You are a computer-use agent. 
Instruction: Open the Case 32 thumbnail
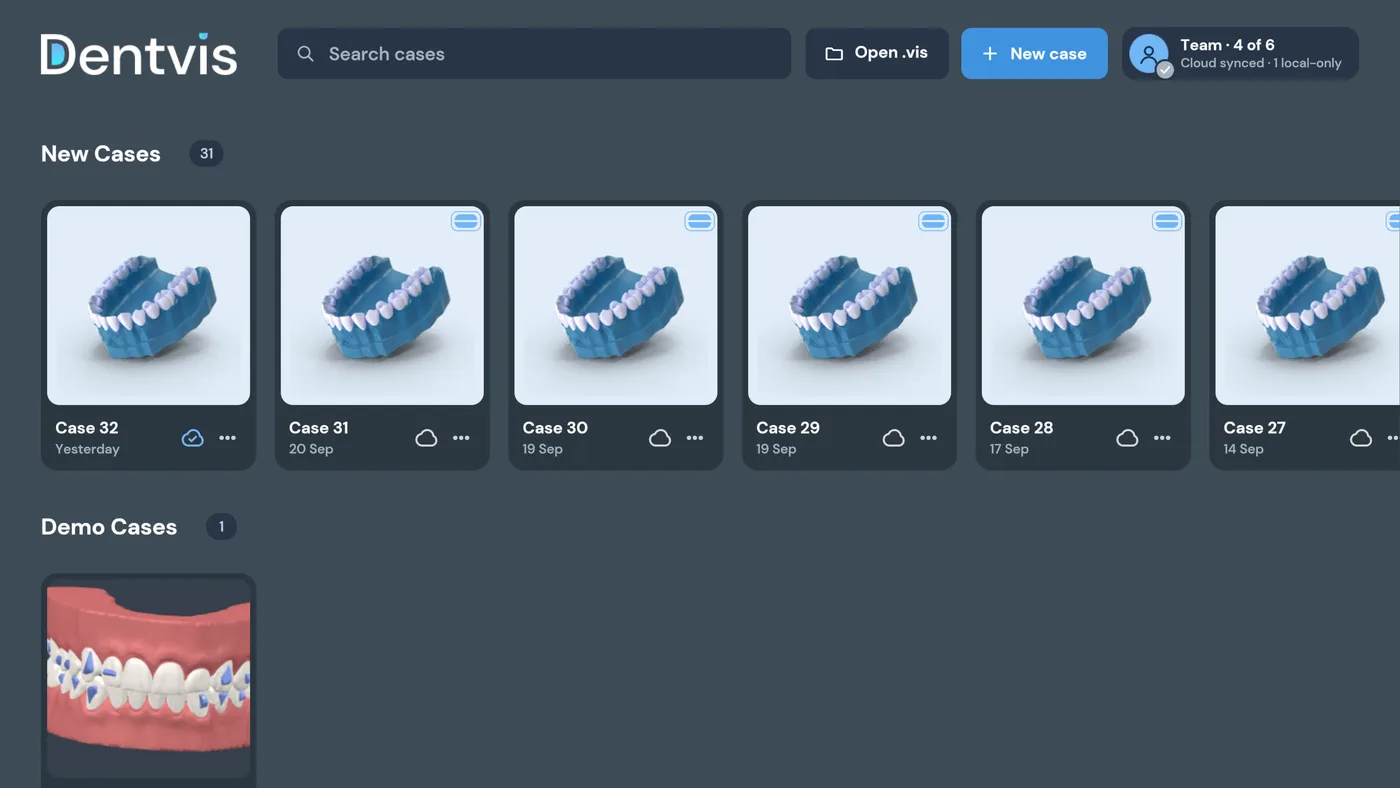[x=148, y=305]
